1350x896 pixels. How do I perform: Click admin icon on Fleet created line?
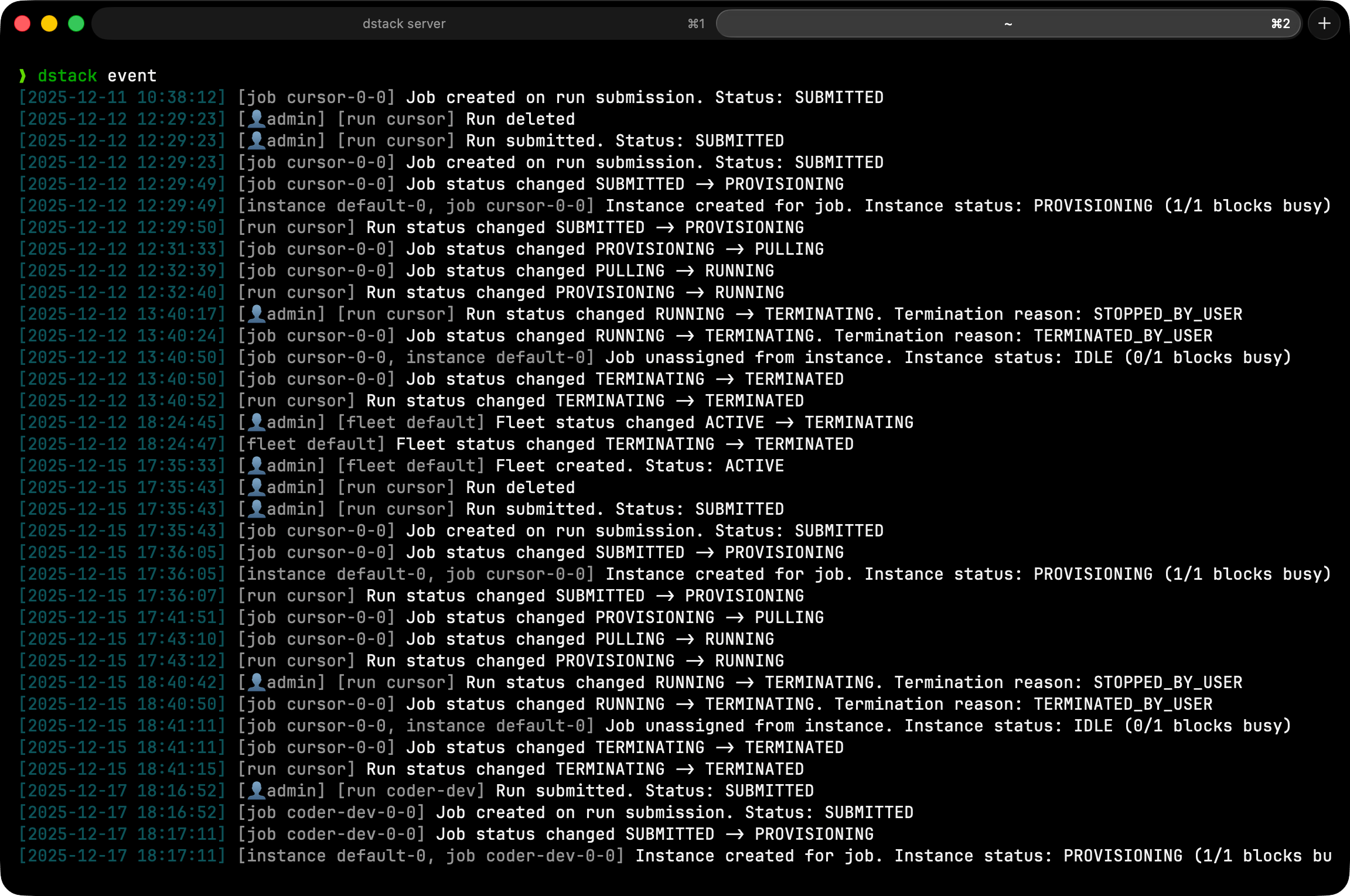coord(257,466)
